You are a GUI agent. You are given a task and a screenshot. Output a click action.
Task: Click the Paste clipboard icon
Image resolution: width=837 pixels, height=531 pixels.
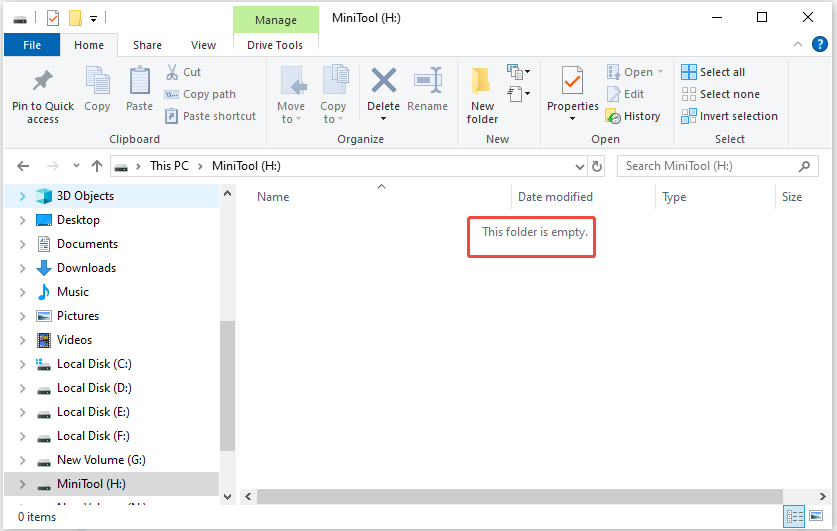coord(139,81)
